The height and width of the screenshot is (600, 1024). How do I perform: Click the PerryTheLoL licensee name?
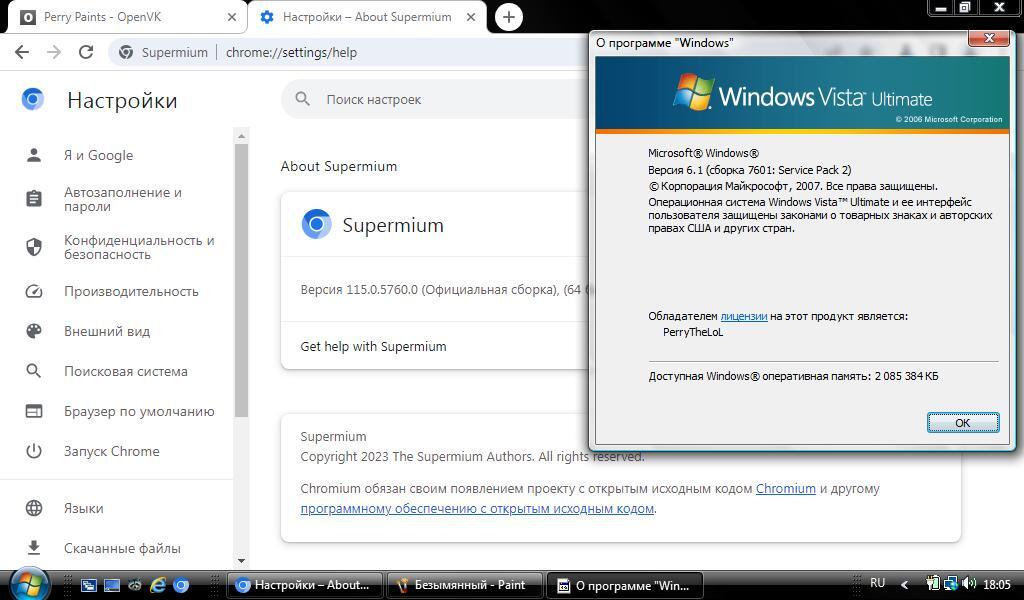(x=693, y=332)
